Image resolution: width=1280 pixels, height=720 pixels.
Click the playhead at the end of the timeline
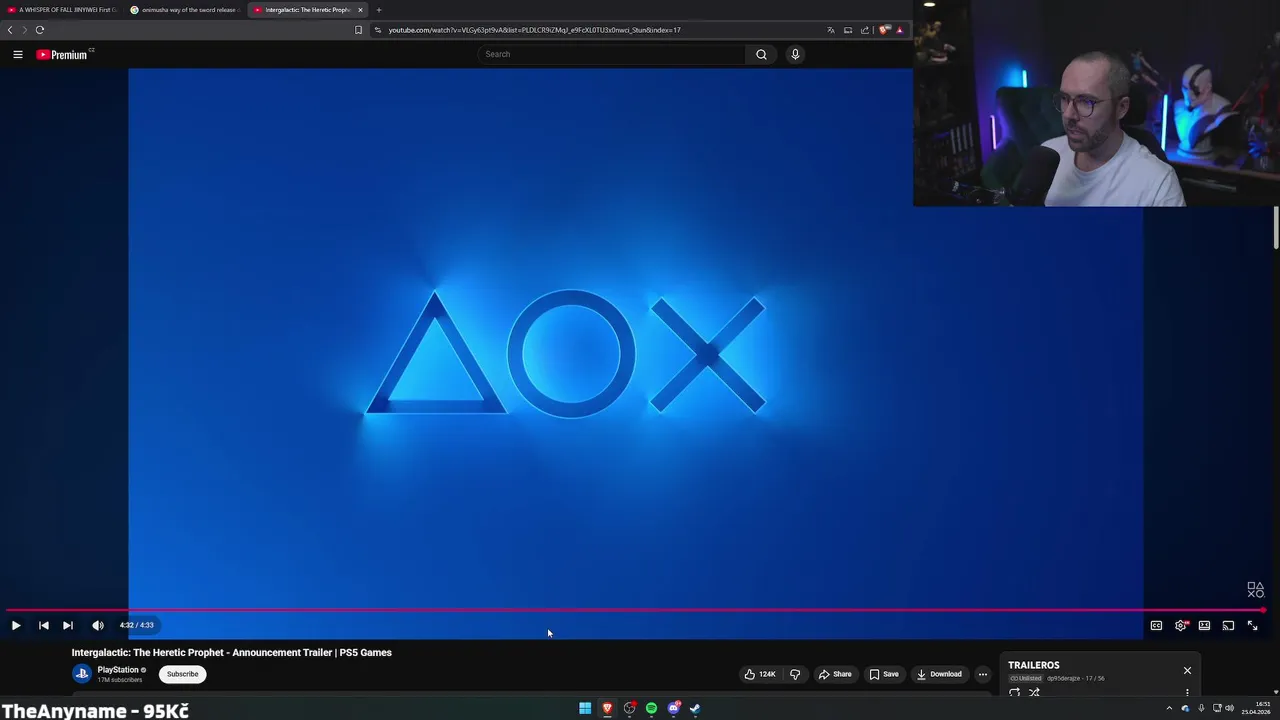click(1263, 609)
